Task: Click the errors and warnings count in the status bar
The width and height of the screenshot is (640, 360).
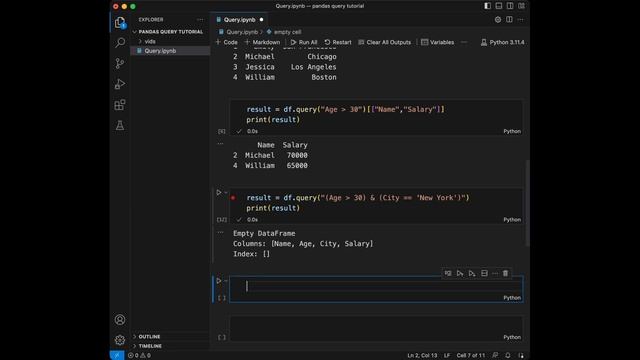Action: [139, 356]
